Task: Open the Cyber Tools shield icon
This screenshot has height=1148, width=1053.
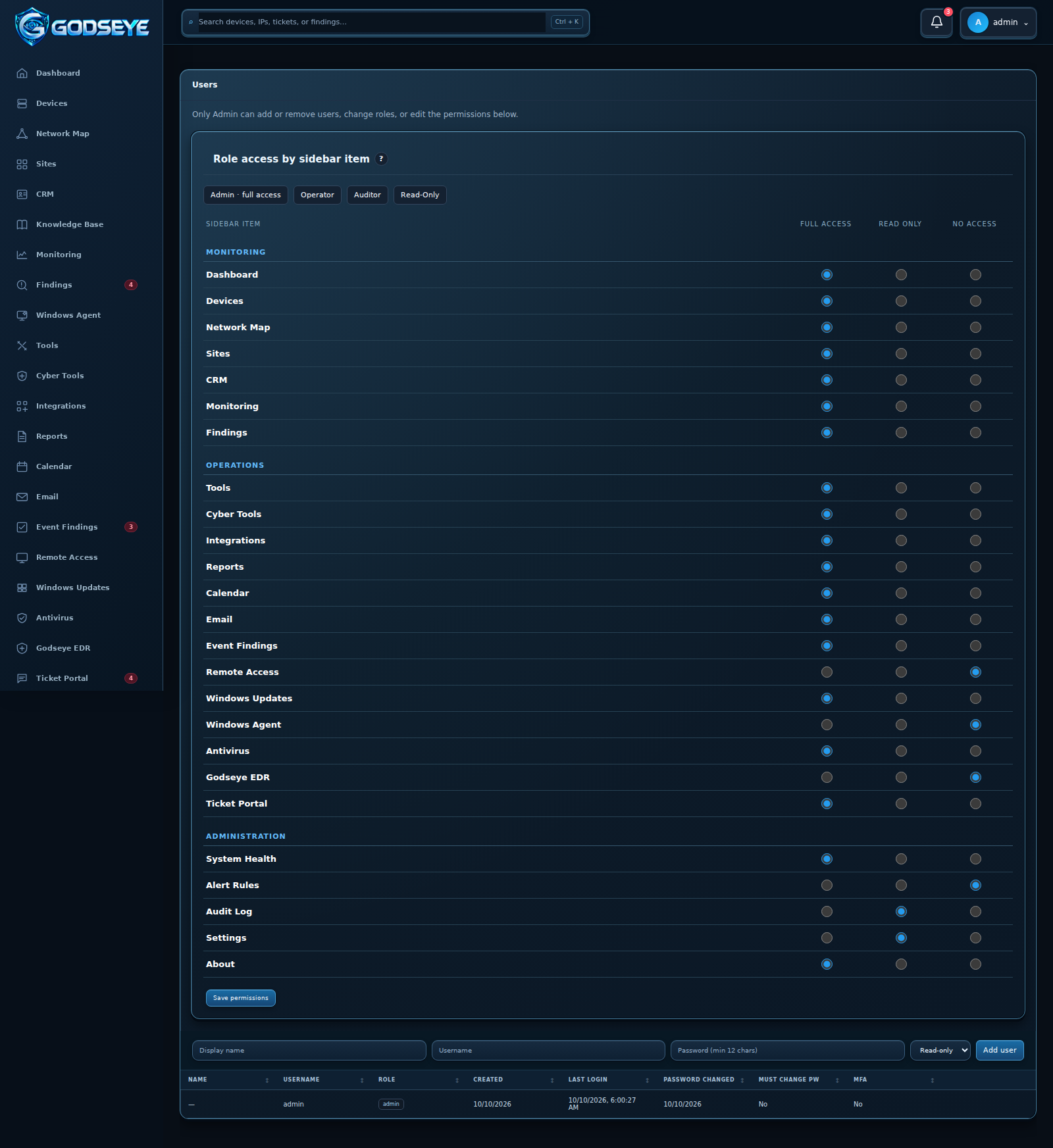Action: point(22,376)
